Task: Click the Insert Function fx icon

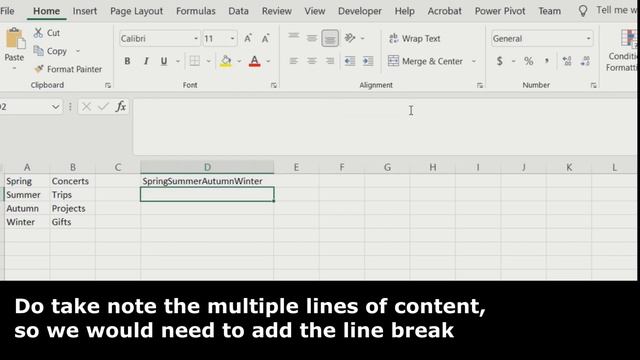Action: 120,107
